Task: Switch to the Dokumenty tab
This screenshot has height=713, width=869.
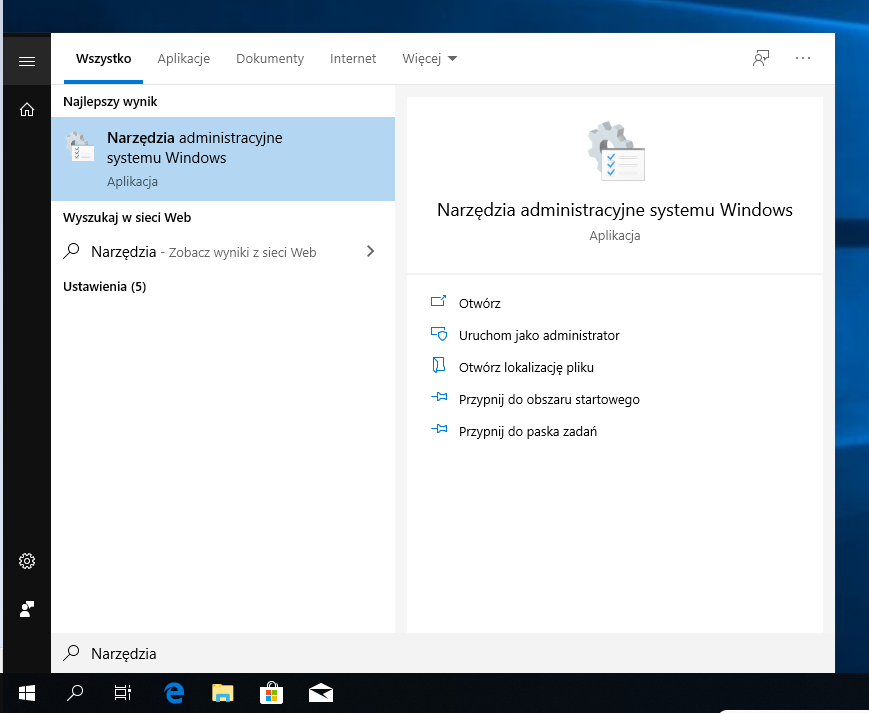Action: [270, 59]
